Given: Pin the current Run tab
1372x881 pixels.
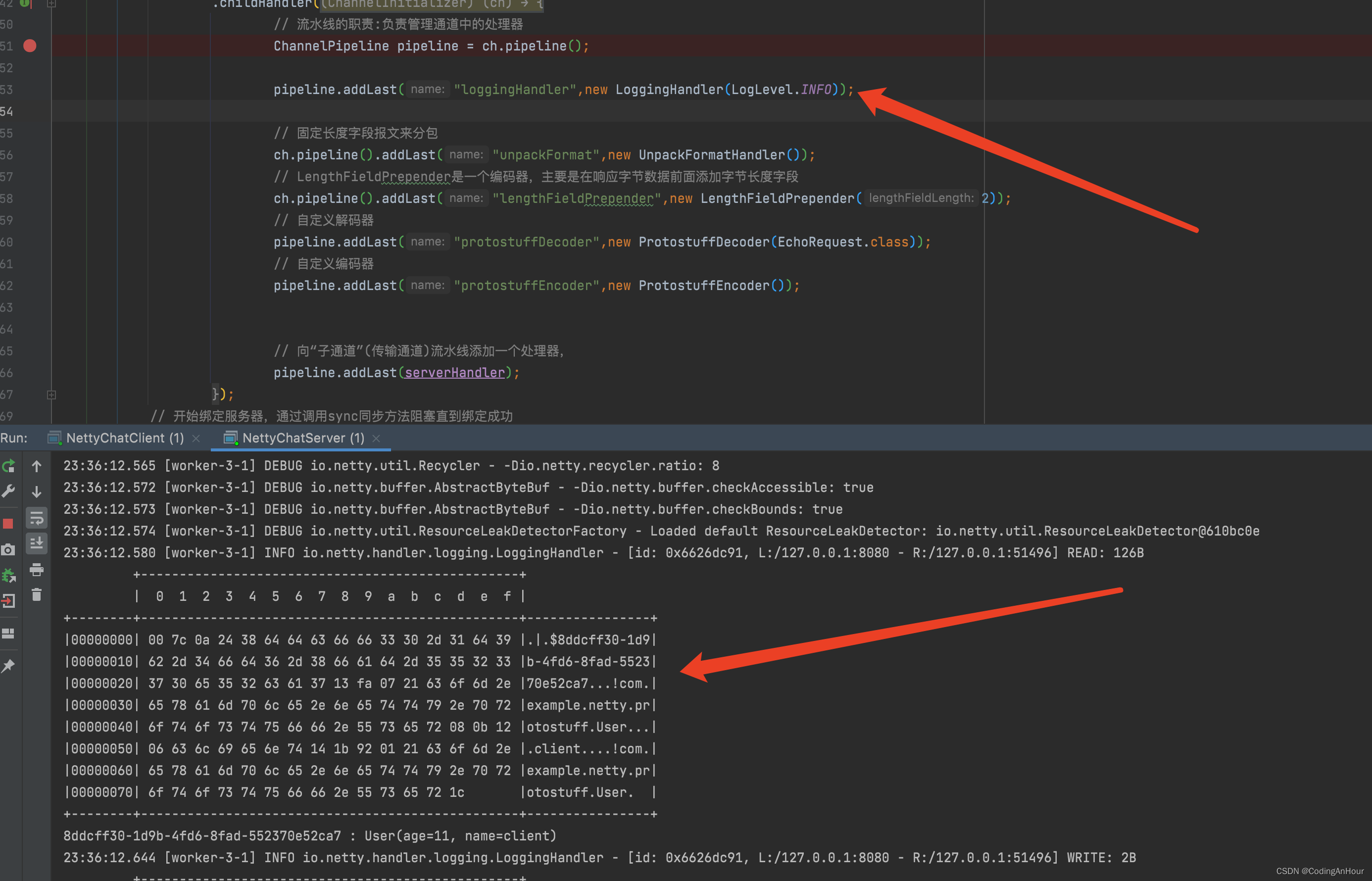Looking at the screenshot, I should (x=8, y=665).
